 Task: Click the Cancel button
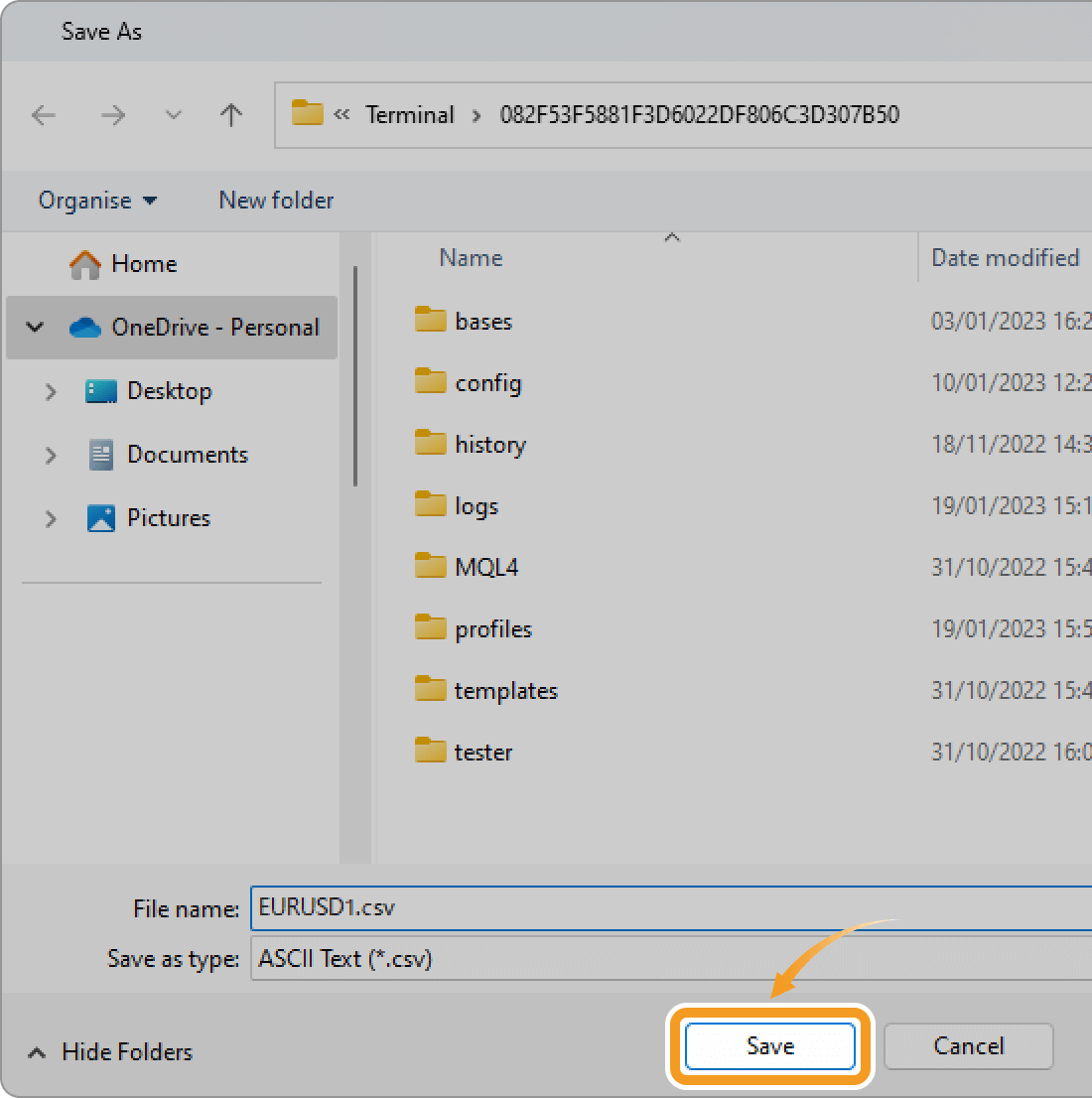pos(969,1046)
